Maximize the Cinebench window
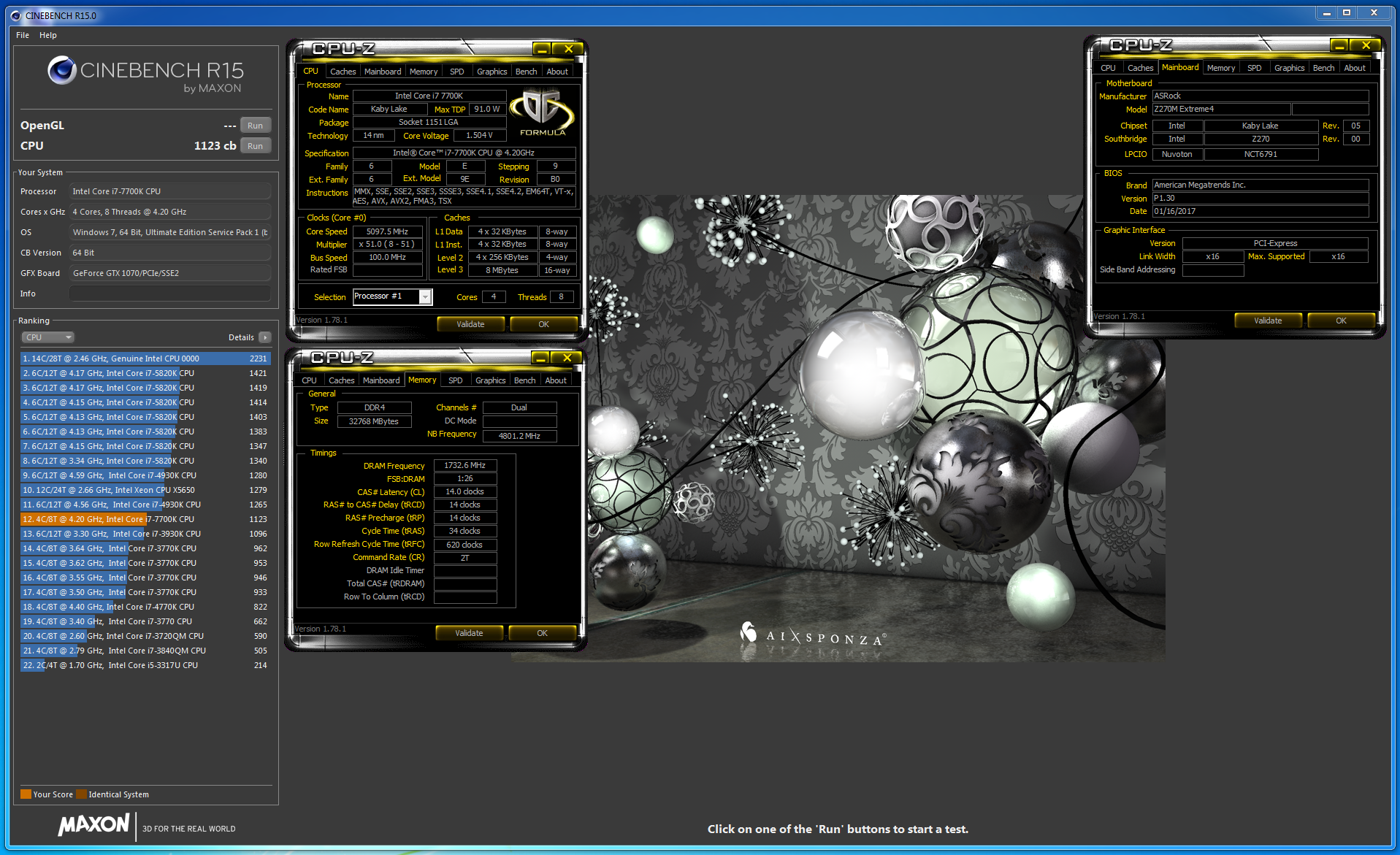Viewport: 1400px width, 855px height. pos(1347,12)
